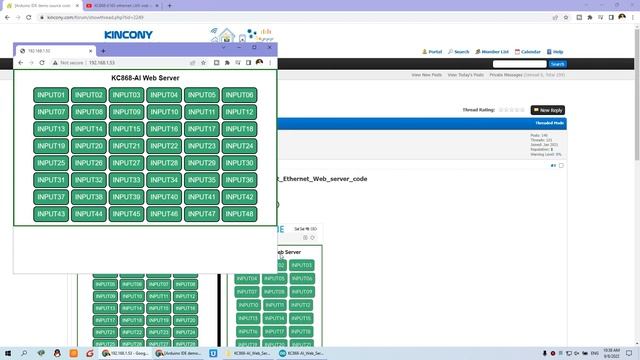
Task: Open background browser Chrome menu
Action: 633,18
